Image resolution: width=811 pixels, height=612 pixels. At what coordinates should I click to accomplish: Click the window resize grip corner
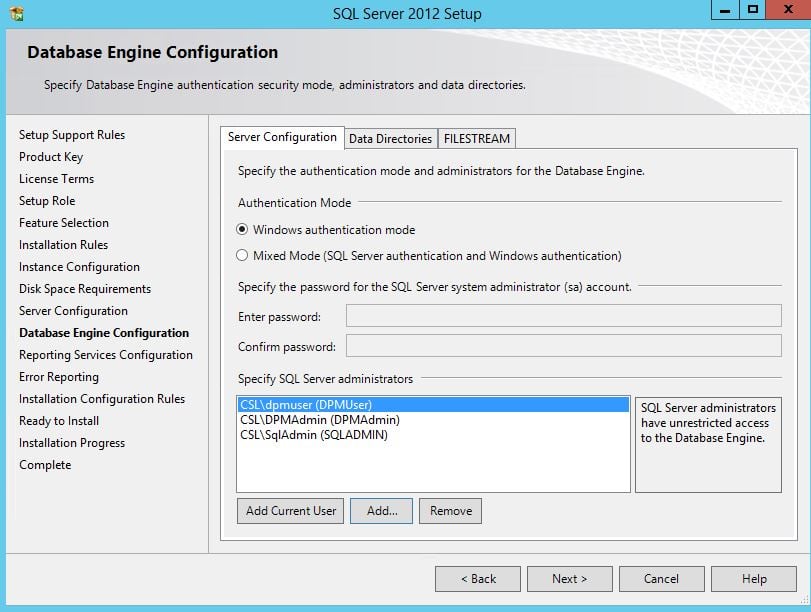coord(804,600)
